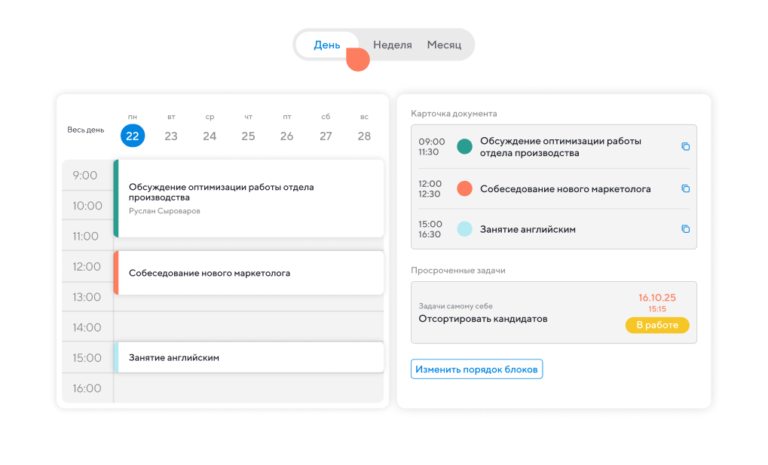Click the 12:00 12:30 time range
This screenshot has height=465, width=768.
(430, 189)
